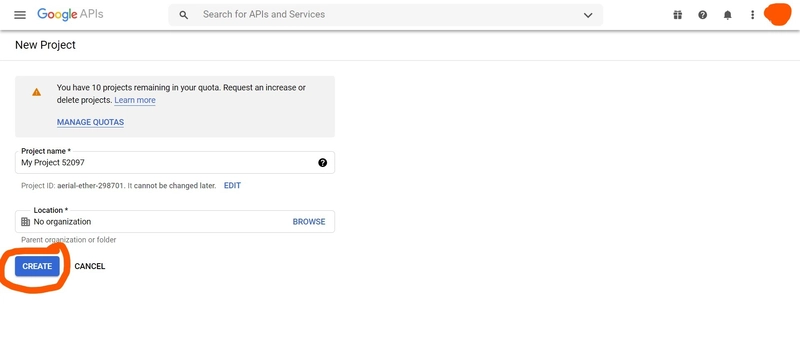Click the organization building icon
This screenshot has width=800, height=364.
pos(26,222)
